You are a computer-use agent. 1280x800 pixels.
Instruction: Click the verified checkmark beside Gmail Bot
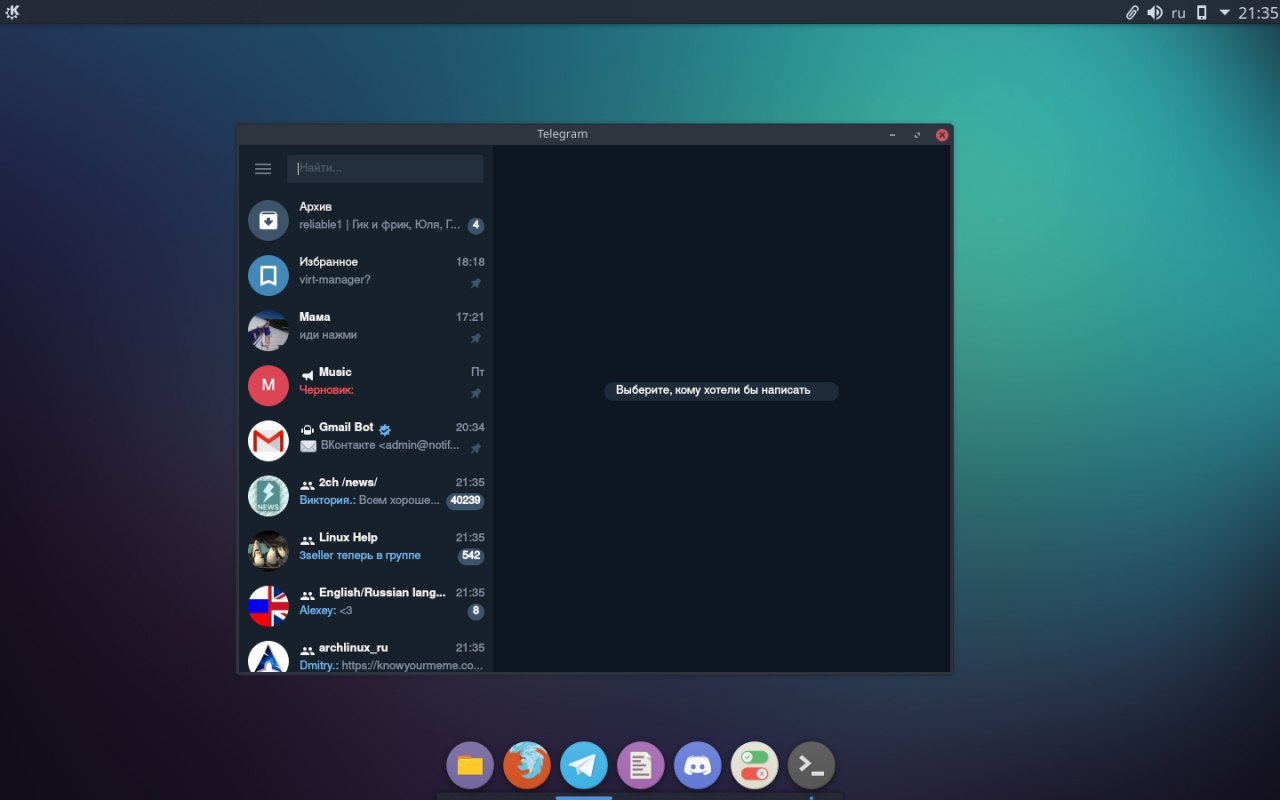[x=385, y=429]
